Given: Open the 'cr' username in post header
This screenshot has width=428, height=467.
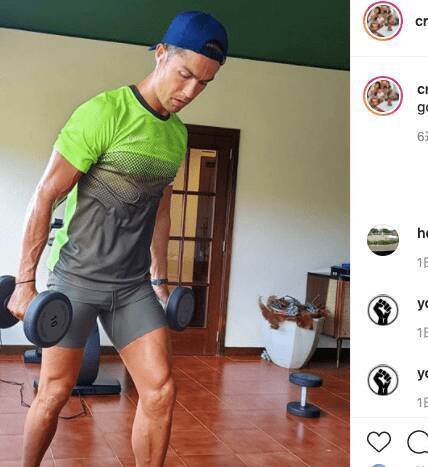Looking at the screenshot, I should (x=422, y=21).
